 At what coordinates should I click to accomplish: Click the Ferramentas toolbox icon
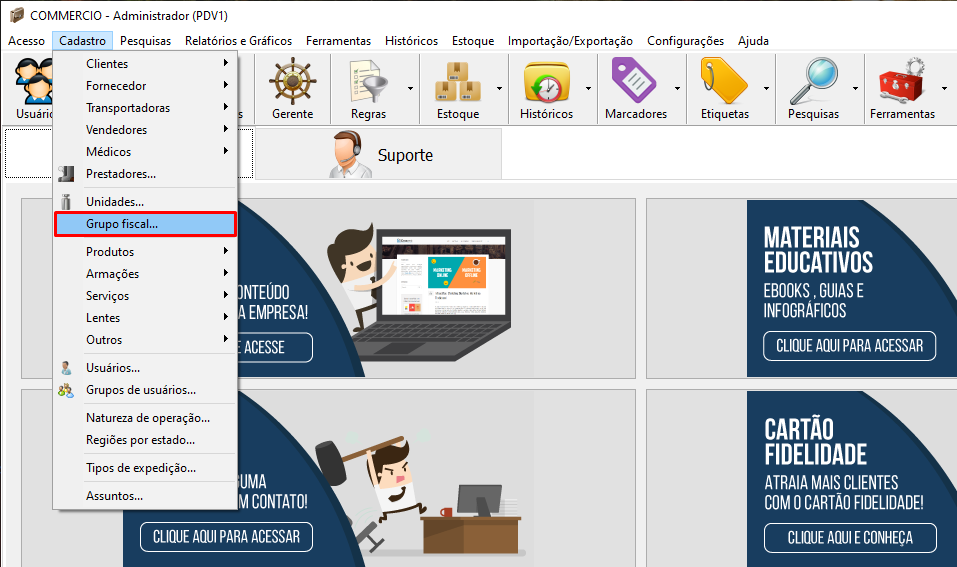pyautogui.click(x=901, y=81)
